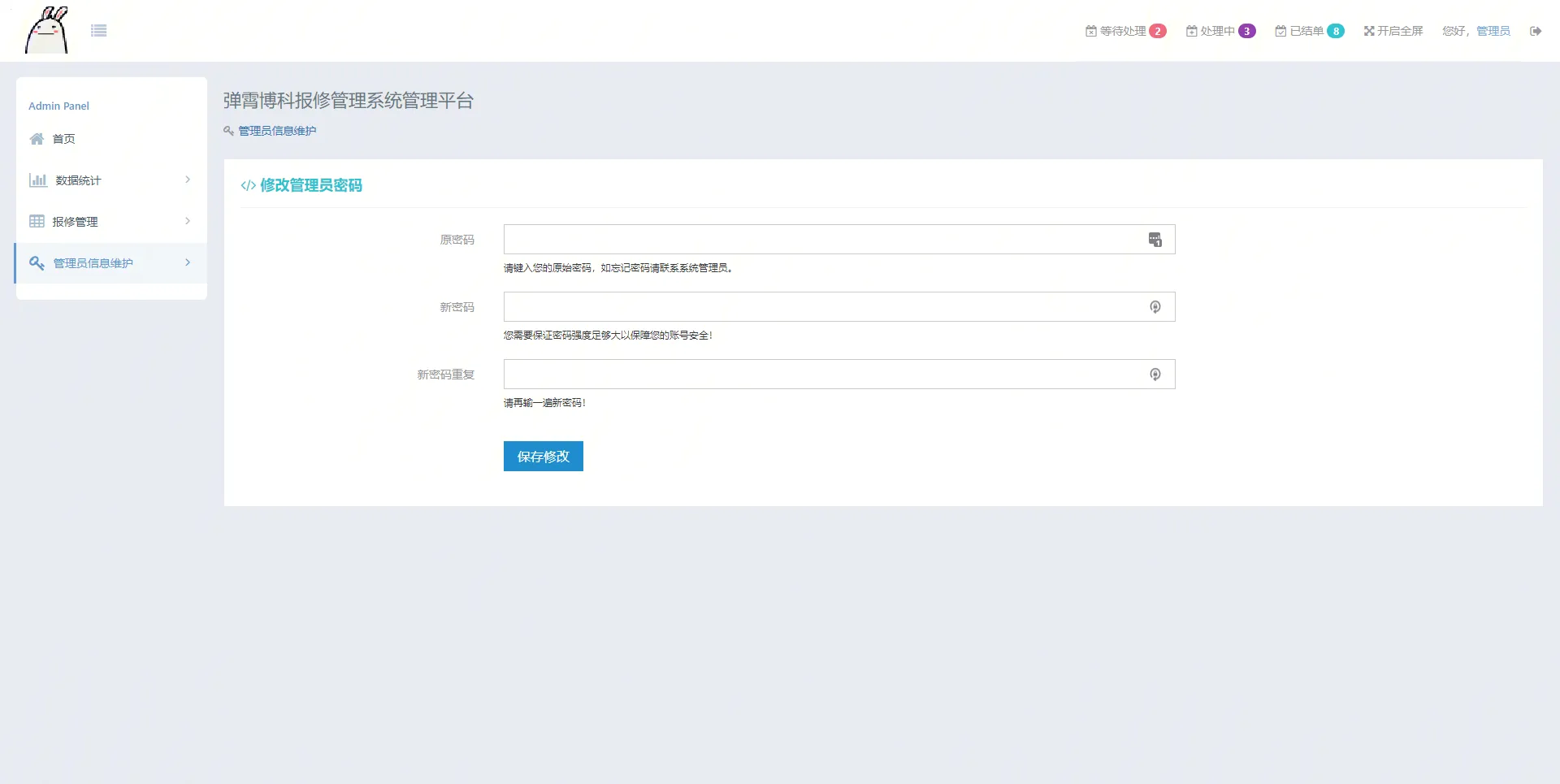Click the logout icon at top right
Image resolution: width=1560 pixels, height=784 pixels.
coord(1535,31)
